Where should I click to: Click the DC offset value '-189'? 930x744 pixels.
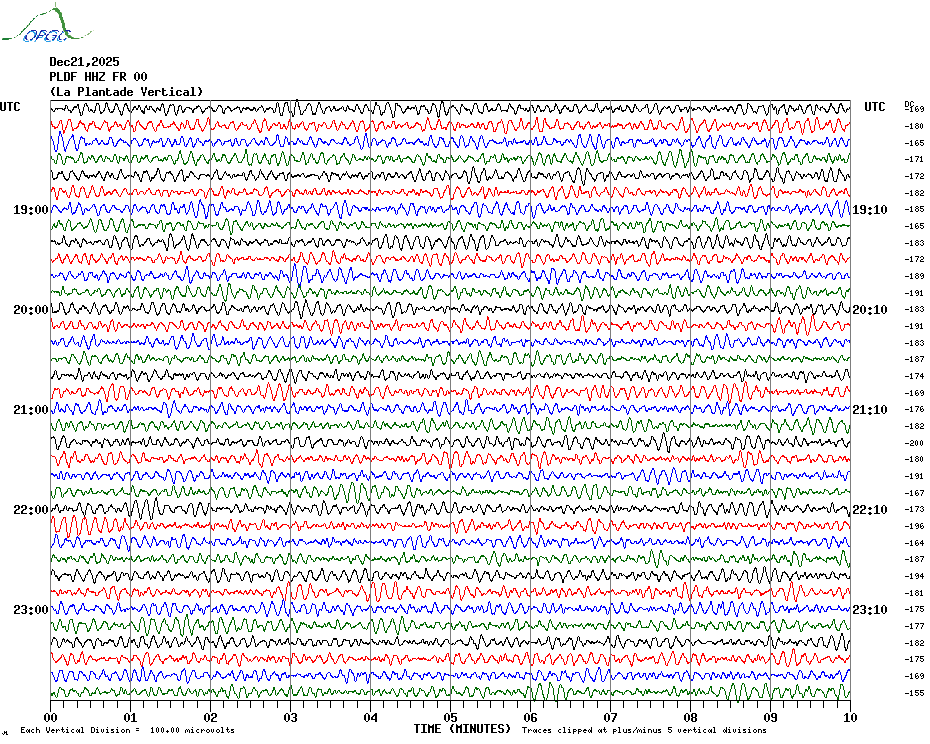point(914,276)
